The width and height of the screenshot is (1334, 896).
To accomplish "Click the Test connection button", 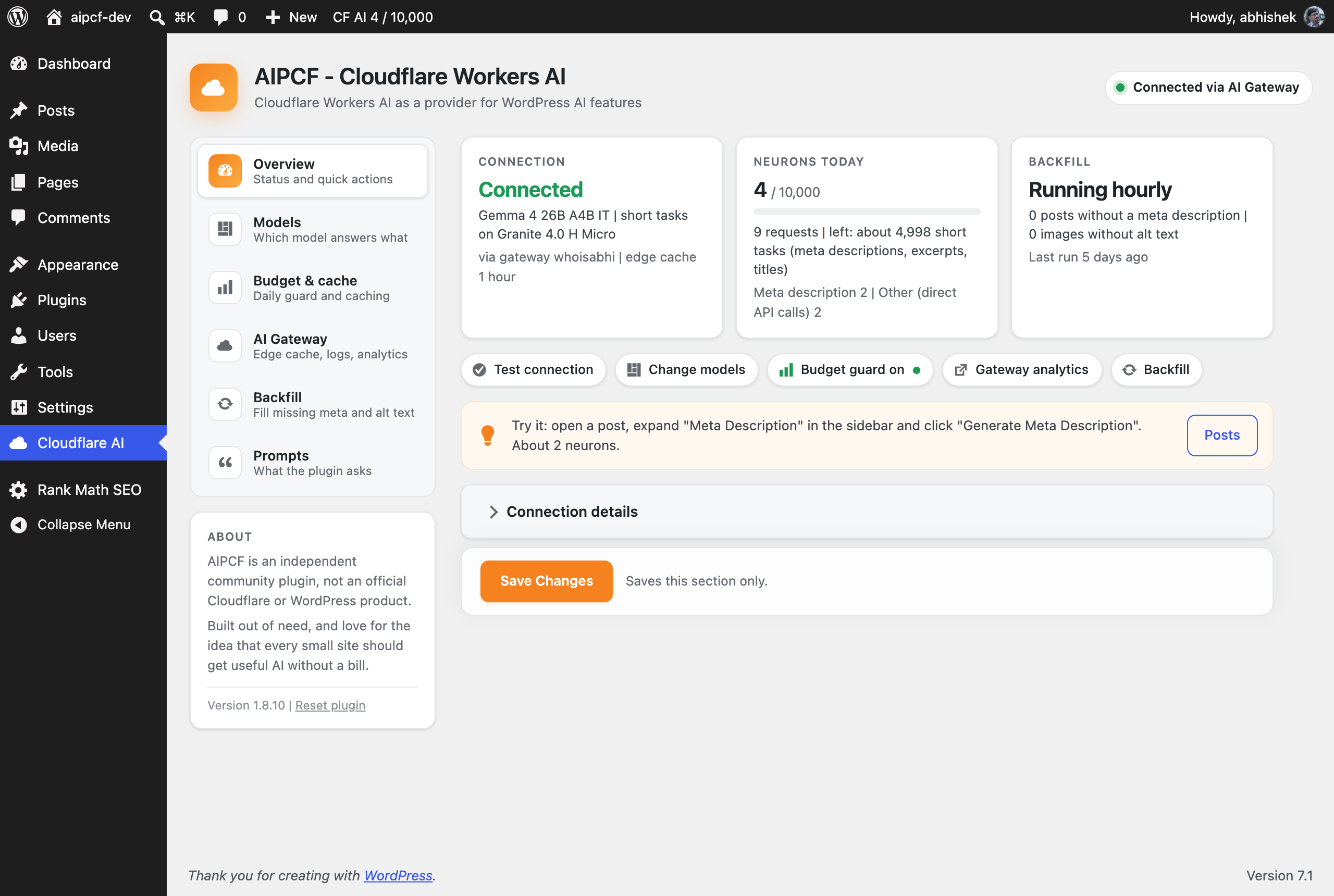I will point(533,370).
